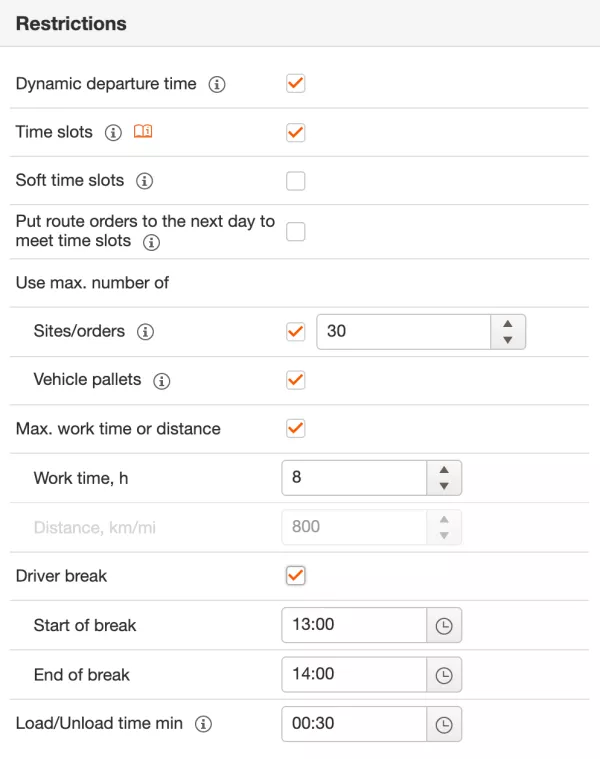Image resolution: width=600 pixels, height=759 pixels.
Task: Open clock picker for Load/Unload time
Action: point(444,724)
